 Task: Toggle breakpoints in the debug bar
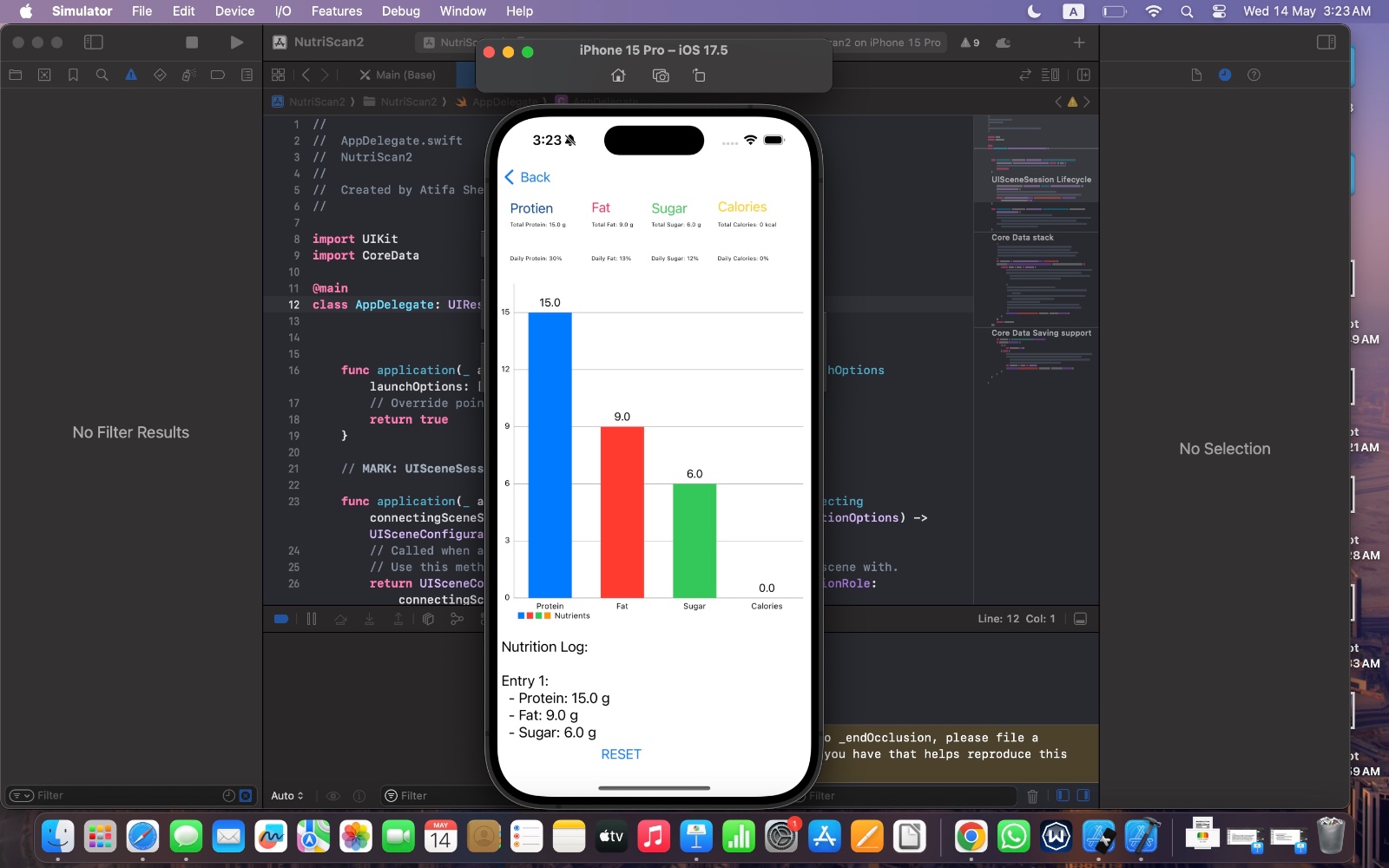[x=280, y=619]
